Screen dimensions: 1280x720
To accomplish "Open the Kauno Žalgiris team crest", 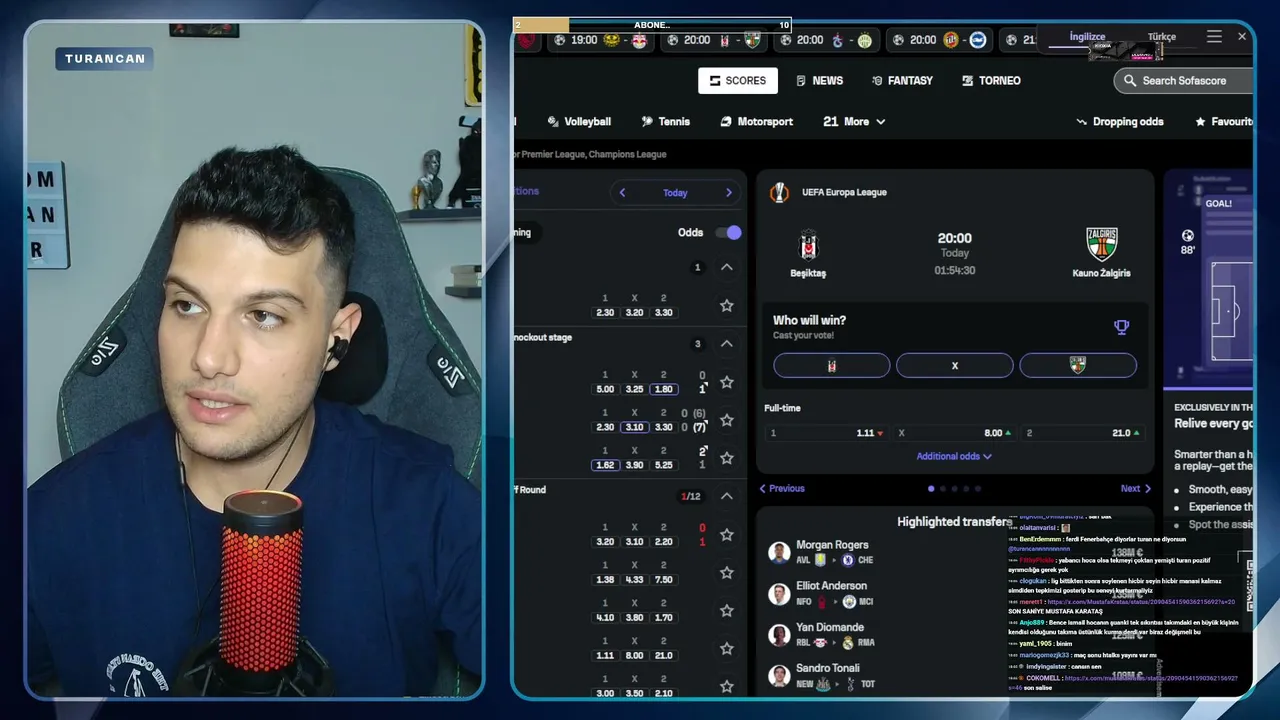I will (1101, 245).
